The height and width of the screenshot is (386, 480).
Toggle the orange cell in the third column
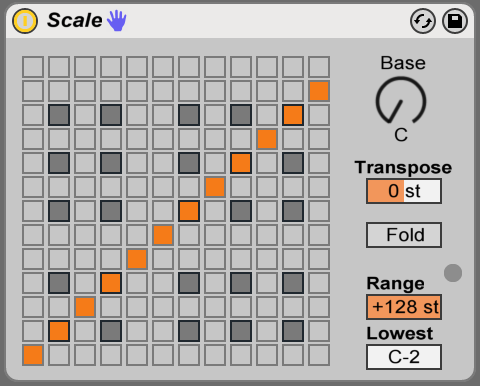pyautogui.click(x=85, y=307)
